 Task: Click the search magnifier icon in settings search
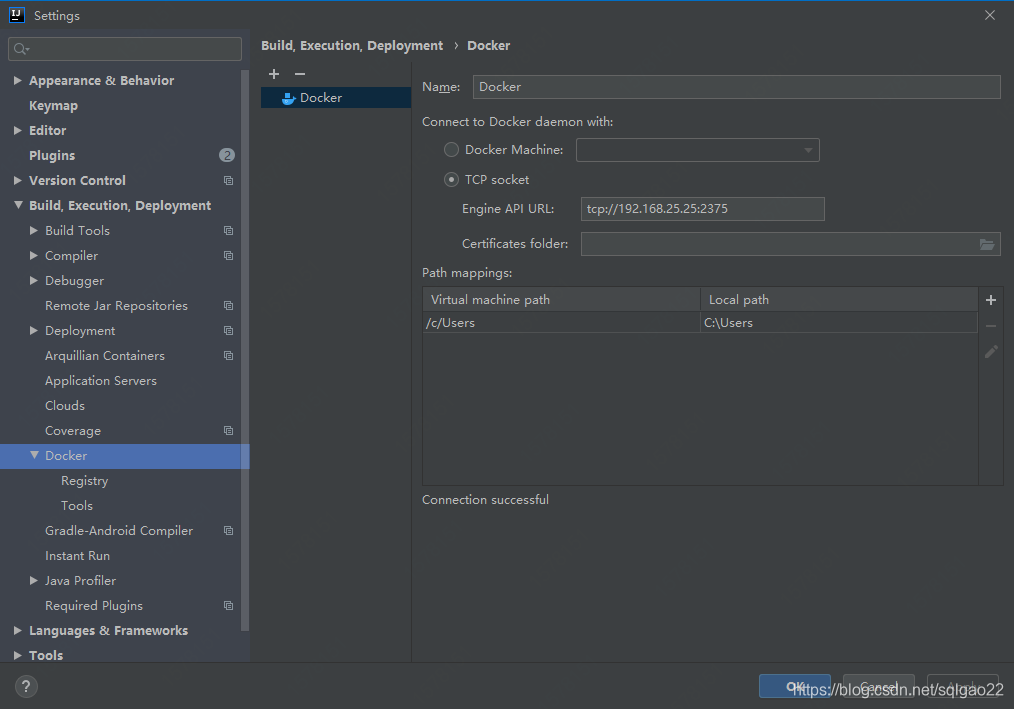pos(21,49)
